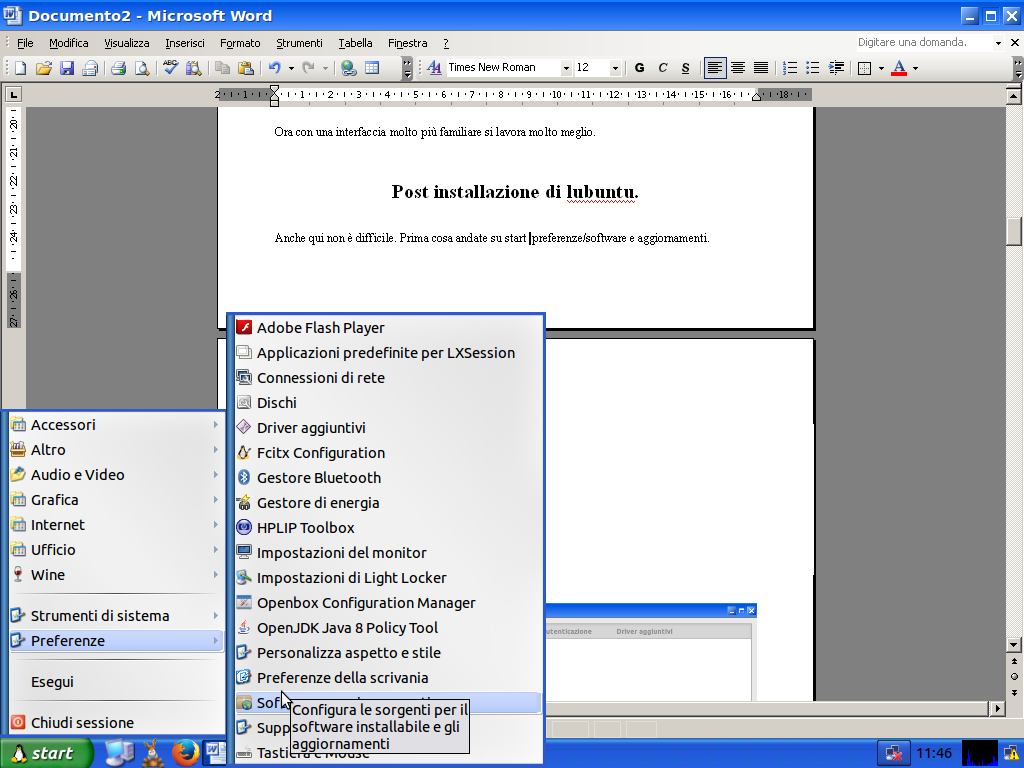The width and height of the screenshot is (1024, 768).
Task: Click the start button
Action: [46, 753]
